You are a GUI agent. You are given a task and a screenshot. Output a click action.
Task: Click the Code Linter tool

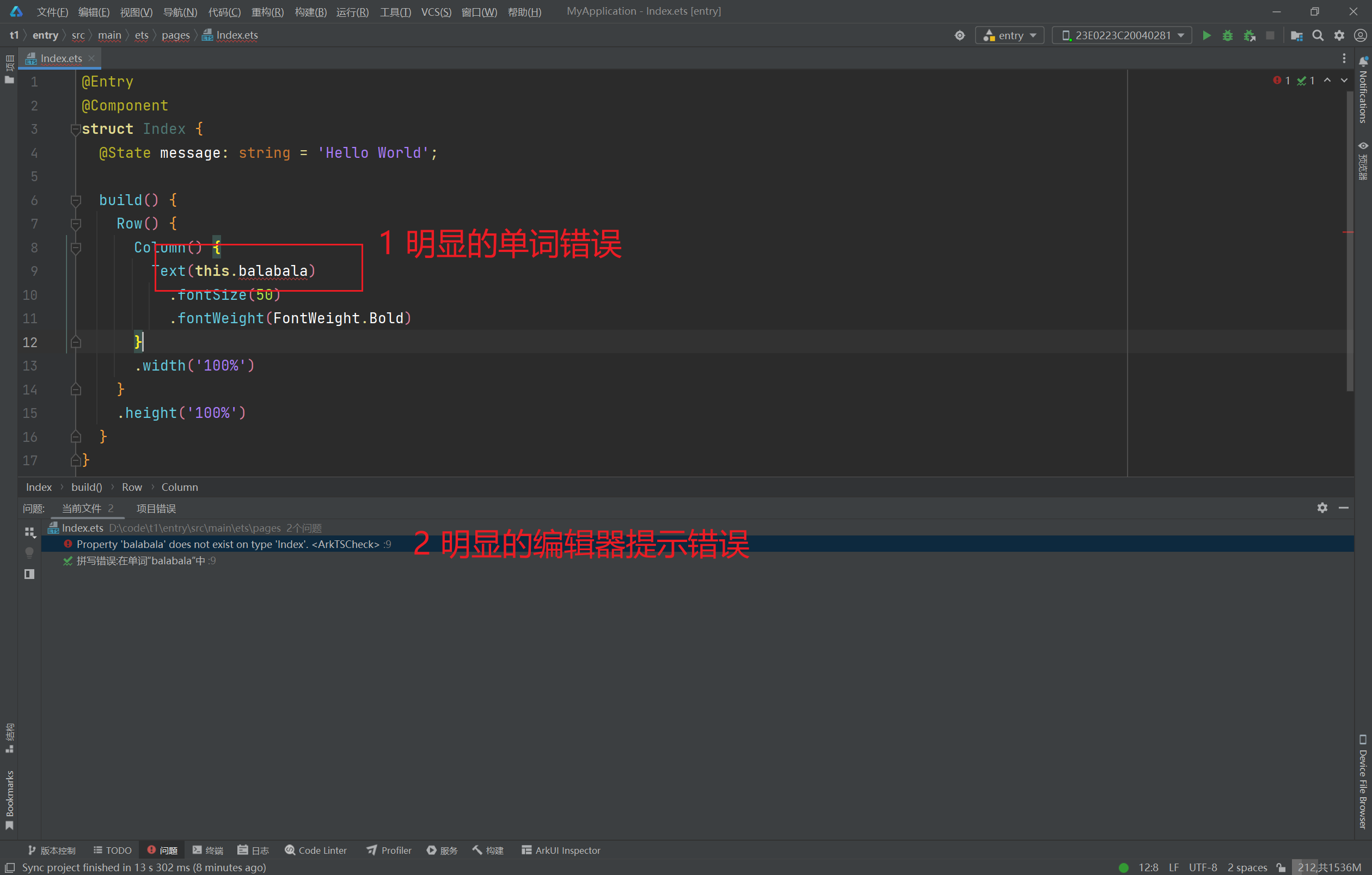[316, 849]
